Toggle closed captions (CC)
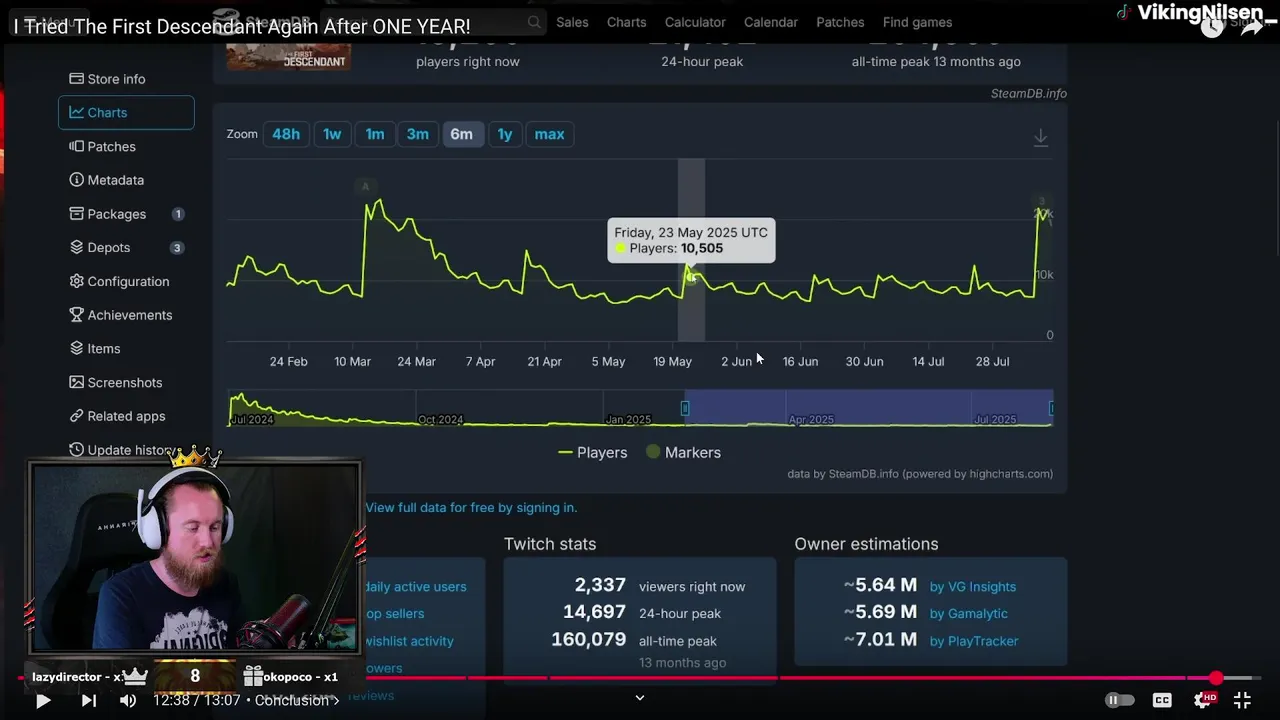1280x720 pixels. point(1162,701)
